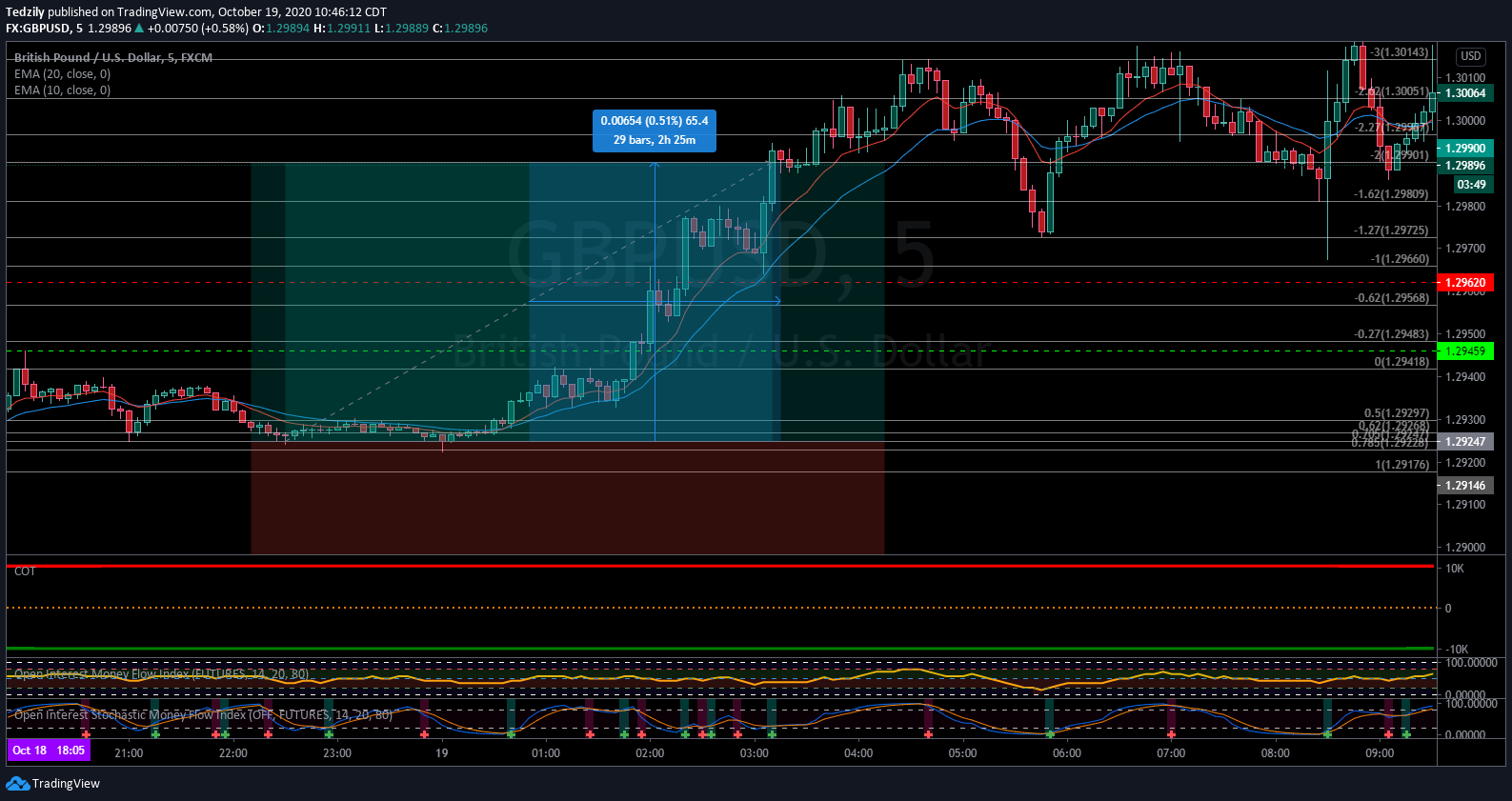
Task: Click the 1(1.29176) Fibonacci level label
Action: coord(1401,465)
